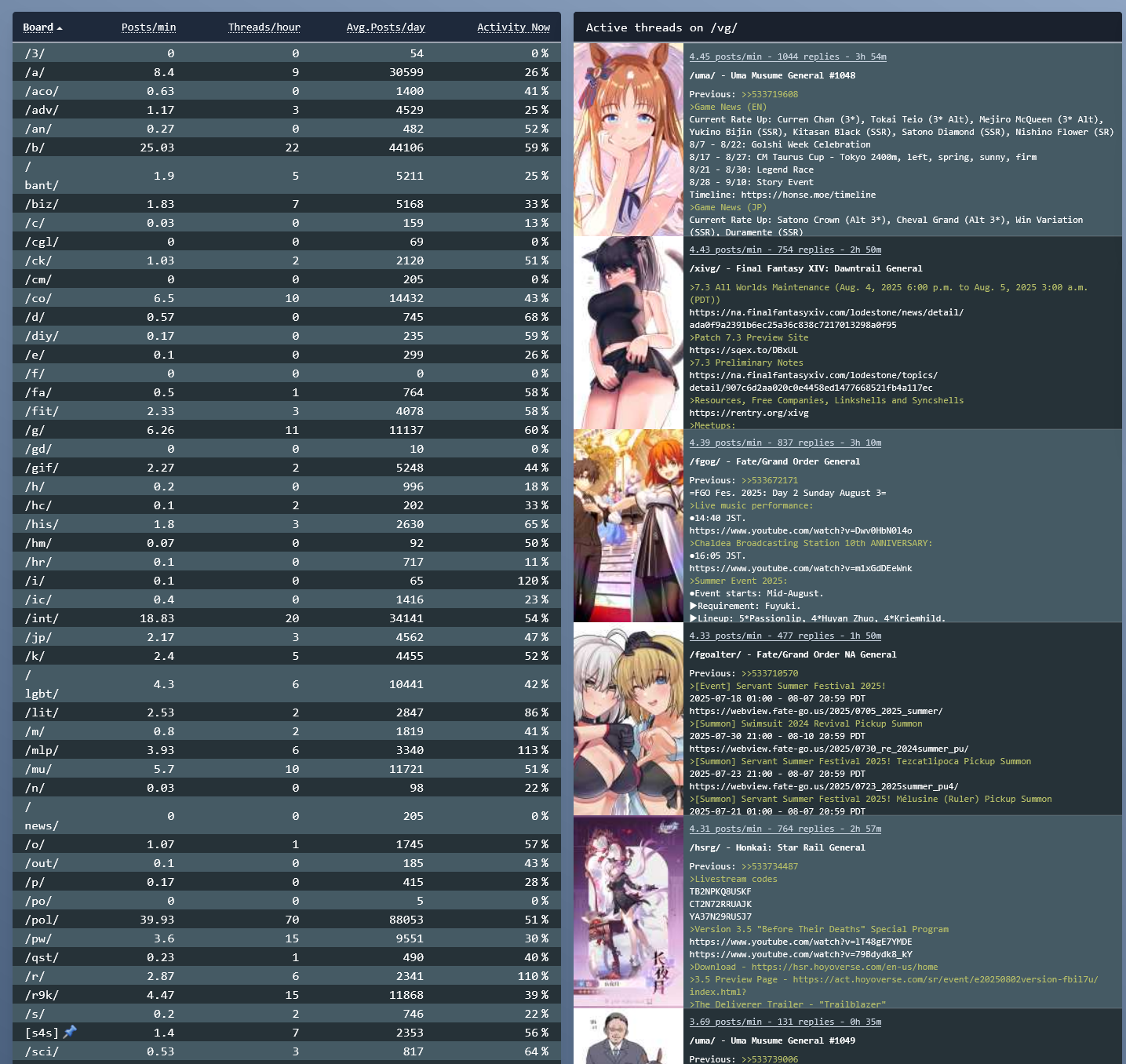Click the ascending sort arrow beside Board
The image size is (1126, 1064).
click(60, 28)
